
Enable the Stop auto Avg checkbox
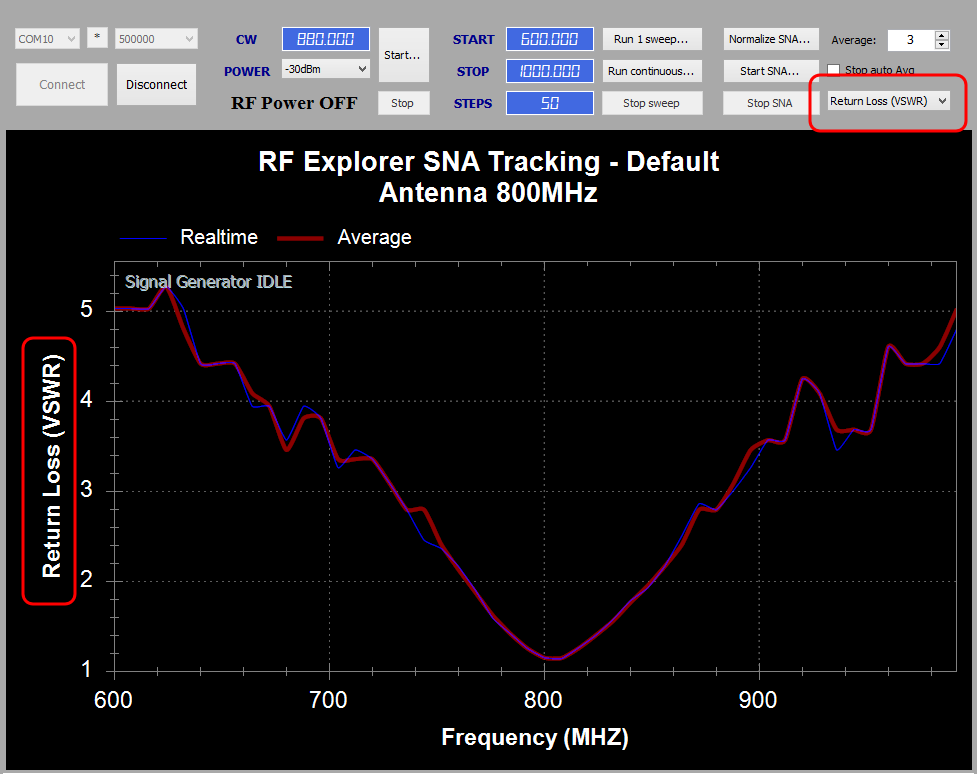[834, 70]
